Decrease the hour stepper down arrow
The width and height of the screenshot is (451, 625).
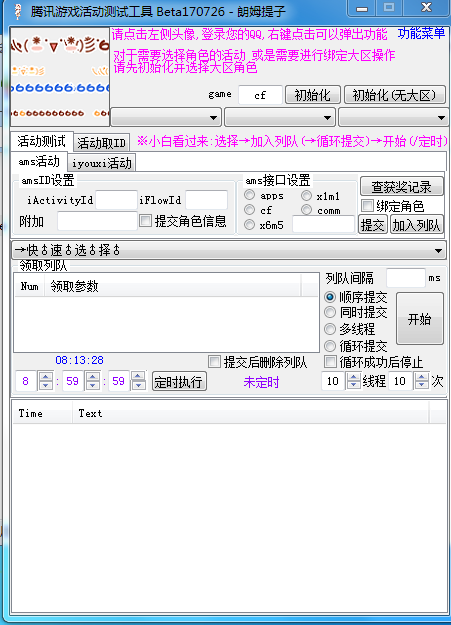click(x=45, y=385)
